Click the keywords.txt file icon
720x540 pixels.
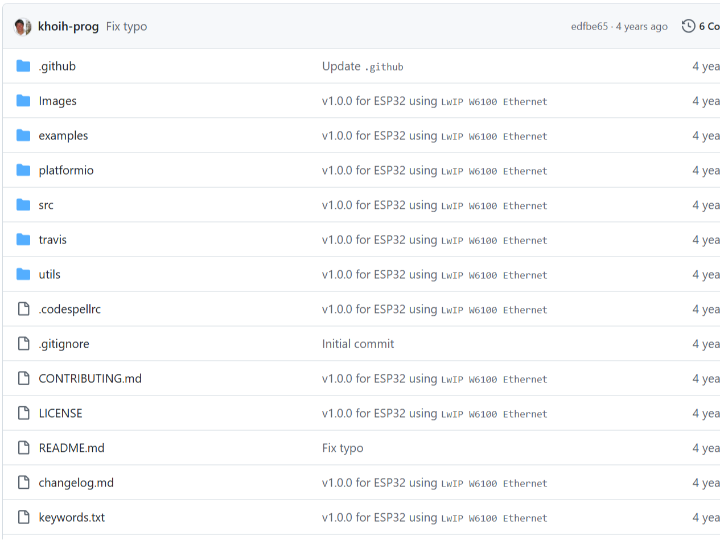pyautogui.click(x=23, y=517)
